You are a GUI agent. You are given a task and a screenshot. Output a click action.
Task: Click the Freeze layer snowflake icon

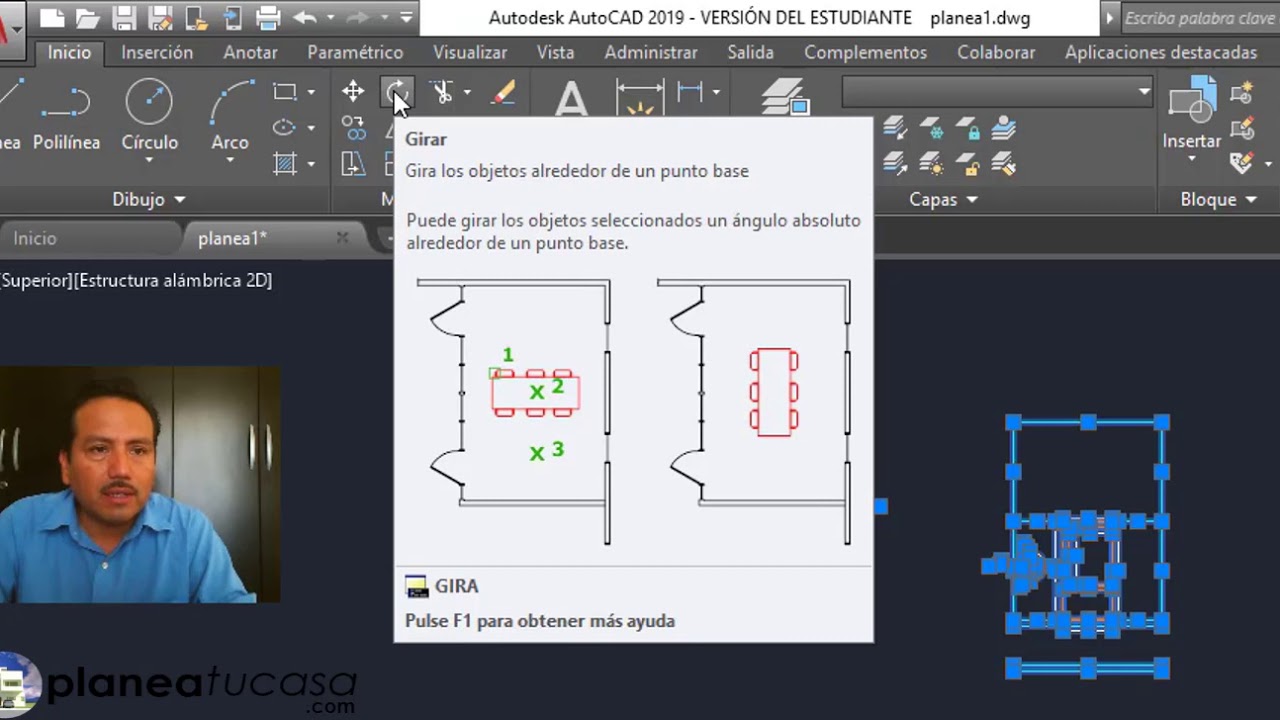coord(931,128)
